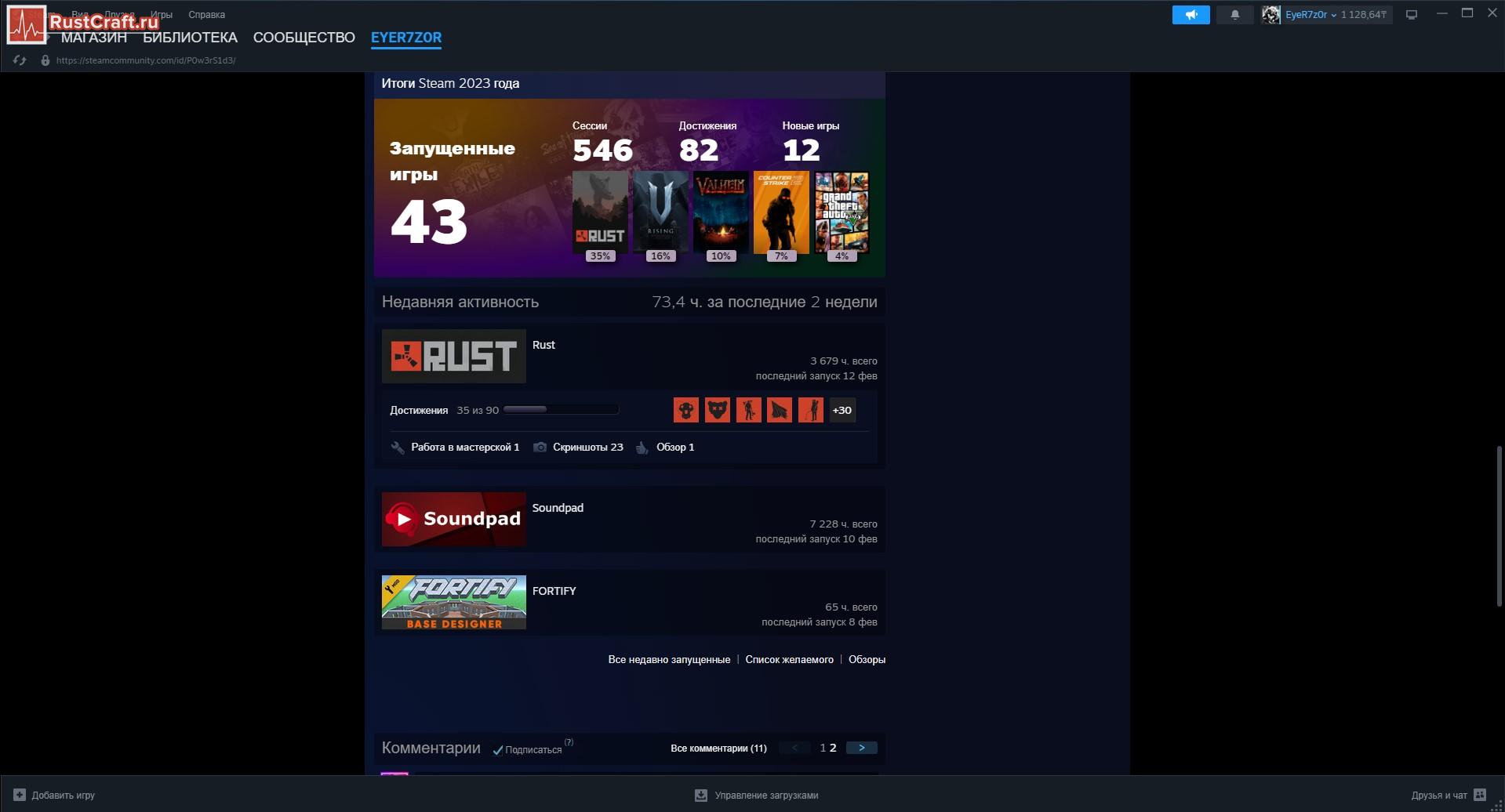Open Работа в мастерской 1 link
Viewport: 1505px width, 812px height.
[x=465, y=448]
